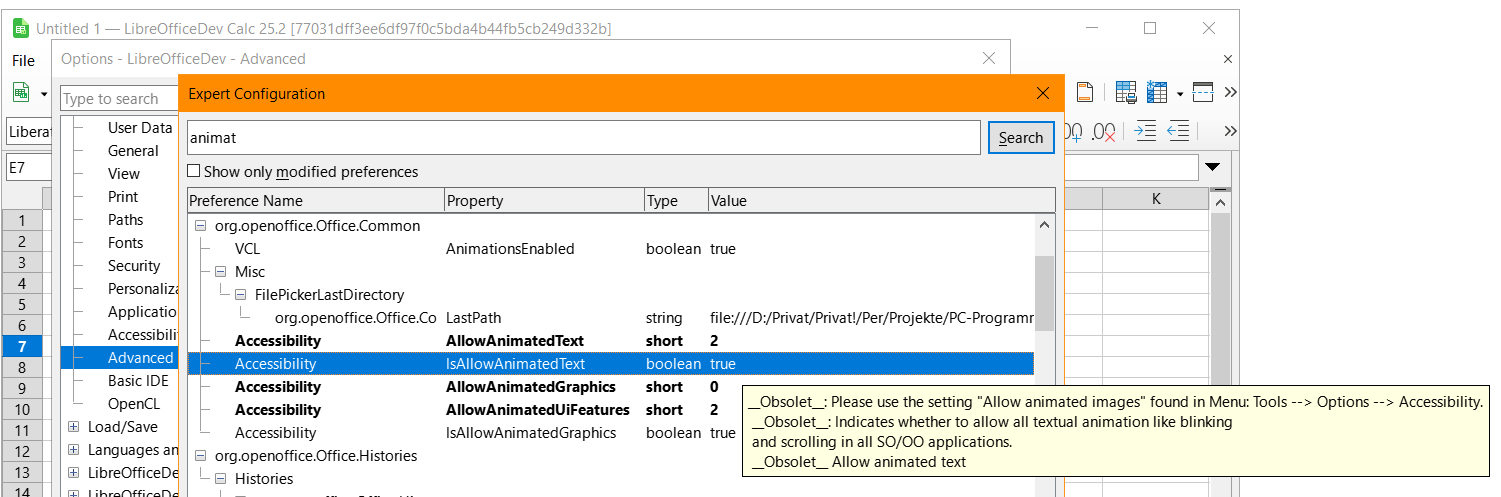Select the AllowAnimatedText preference row
Image resolution: width=1501 pixels, height=497 pixels.
[610, 341]
